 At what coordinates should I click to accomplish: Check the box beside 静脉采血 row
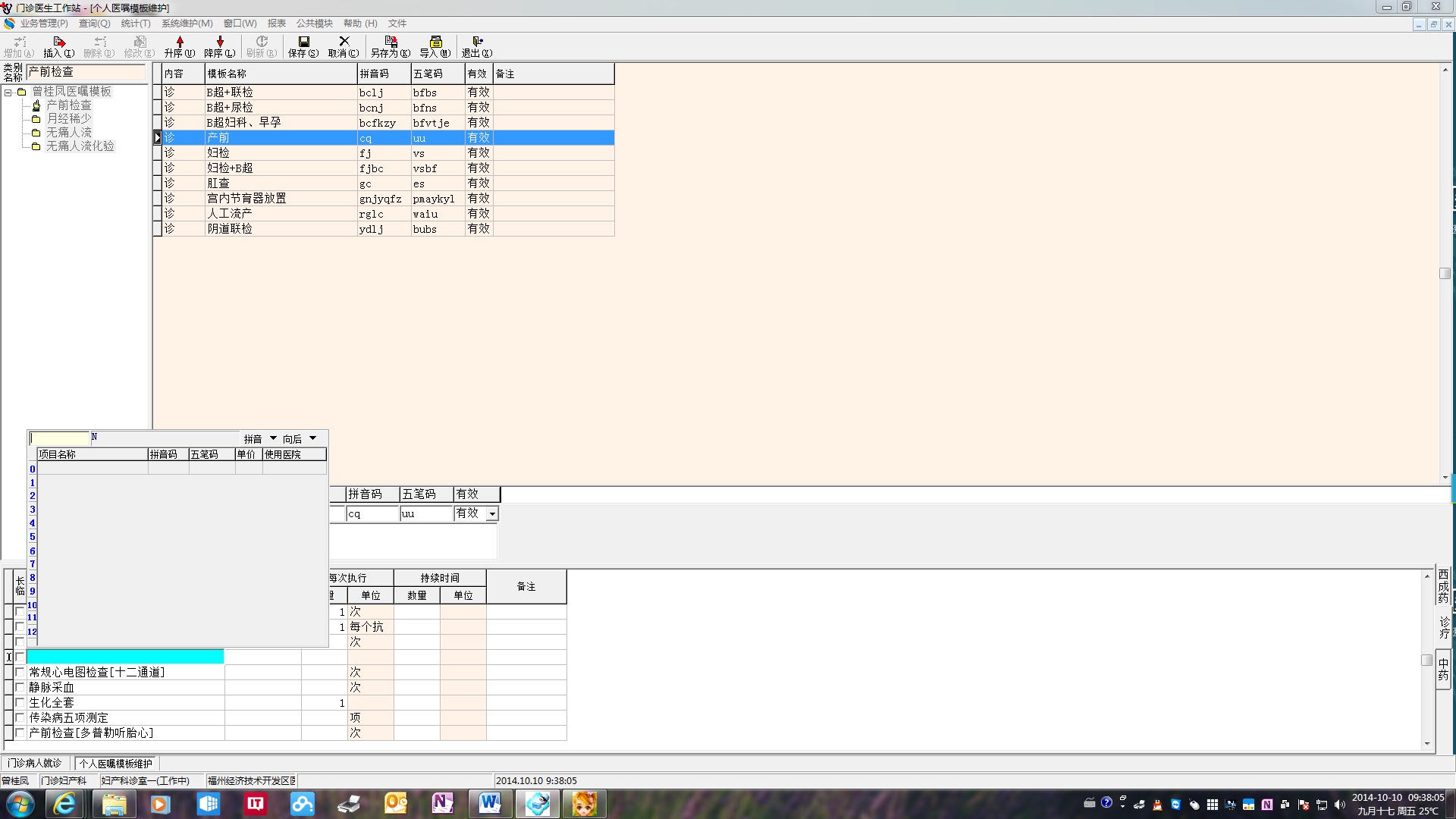pos(20,688)
